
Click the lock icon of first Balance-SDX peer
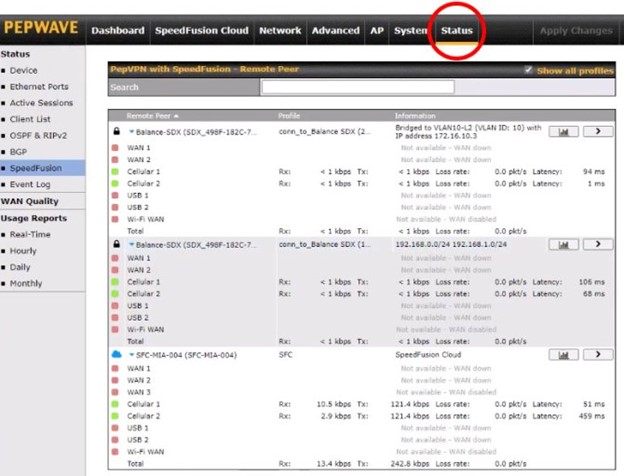click(x=116, y=131)
